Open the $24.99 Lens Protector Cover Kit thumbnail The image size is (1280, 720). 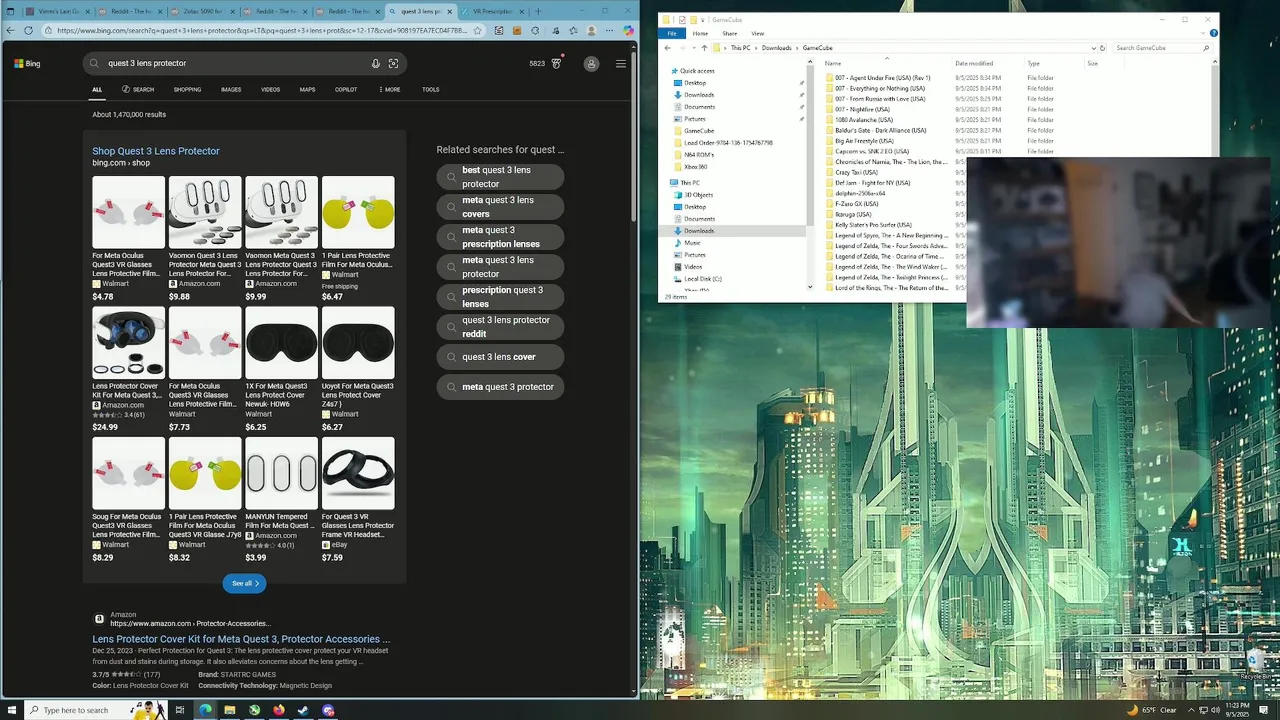click(x=129, y=343)
